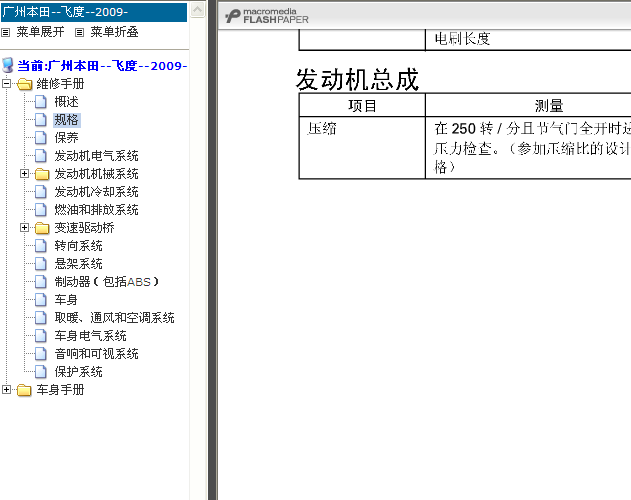Click the Macromedia FlashPaper logo
The height and width of the screenshot is (500, 631).
click(267, 16)
